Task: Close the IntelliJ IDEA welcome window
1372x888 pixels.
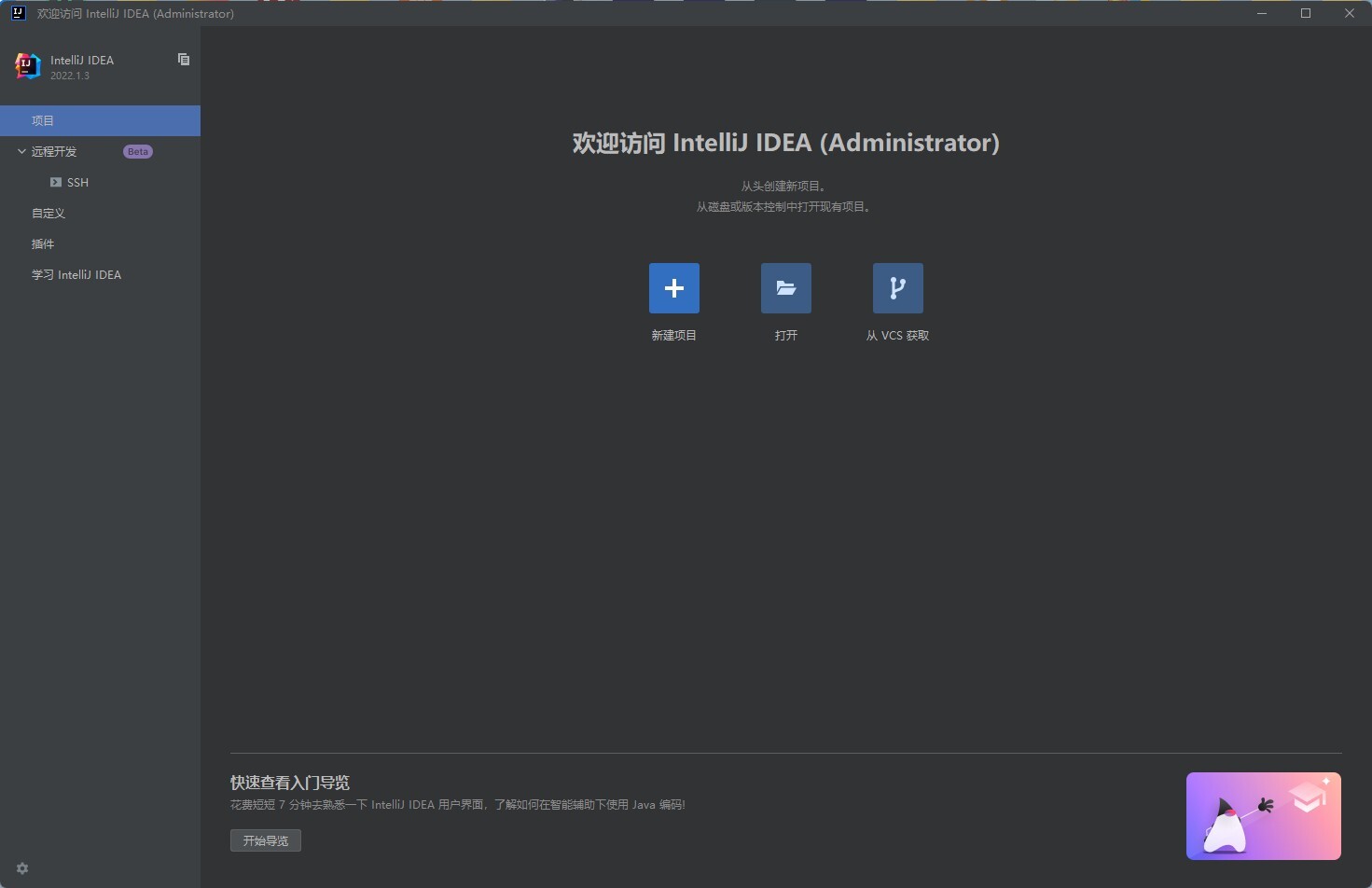Action: tap(1350, 13)
